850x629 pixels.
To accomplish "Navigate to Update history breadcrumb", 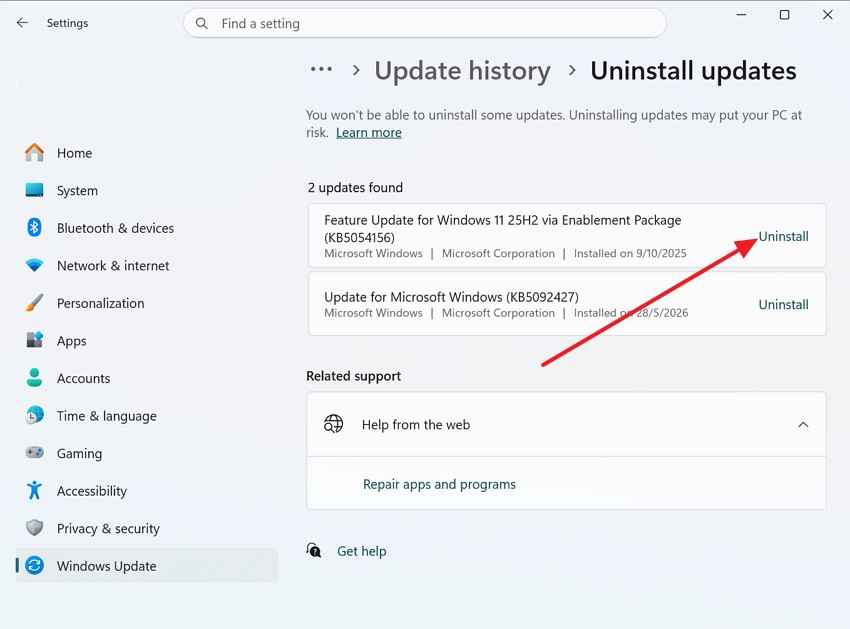I will [462, 71].
